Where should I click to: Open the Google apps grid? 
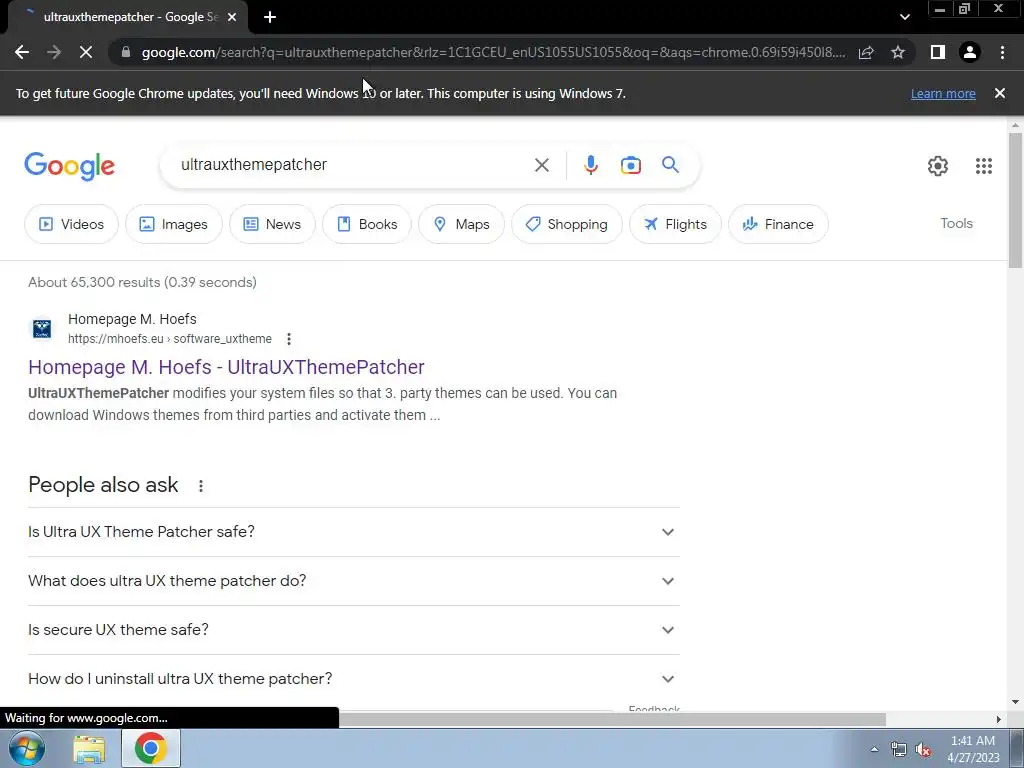tap(984, 166)
